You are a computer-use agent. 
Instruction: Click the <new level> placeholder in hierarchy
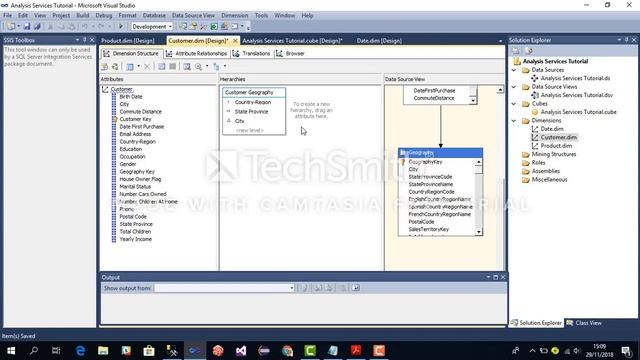tap(249, 131)
